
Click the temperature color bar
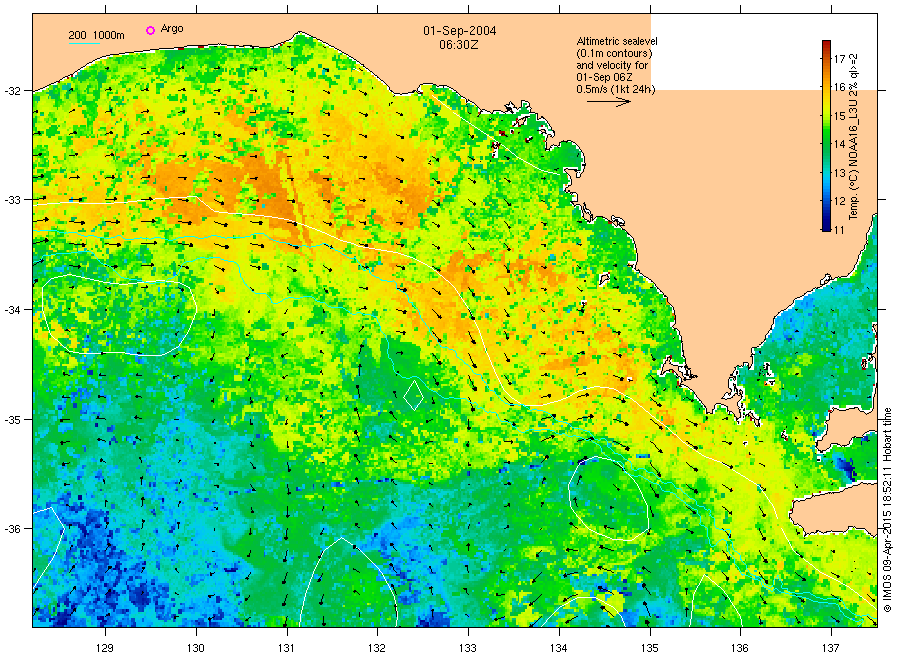click(826, 135)
